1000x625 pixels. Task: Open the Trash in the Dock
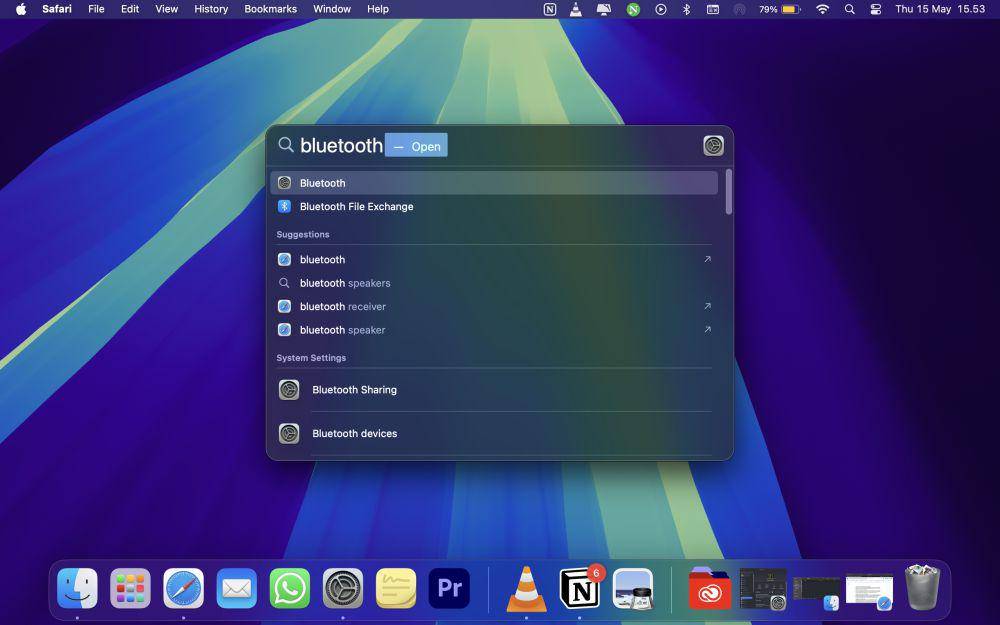coord(922,588)
